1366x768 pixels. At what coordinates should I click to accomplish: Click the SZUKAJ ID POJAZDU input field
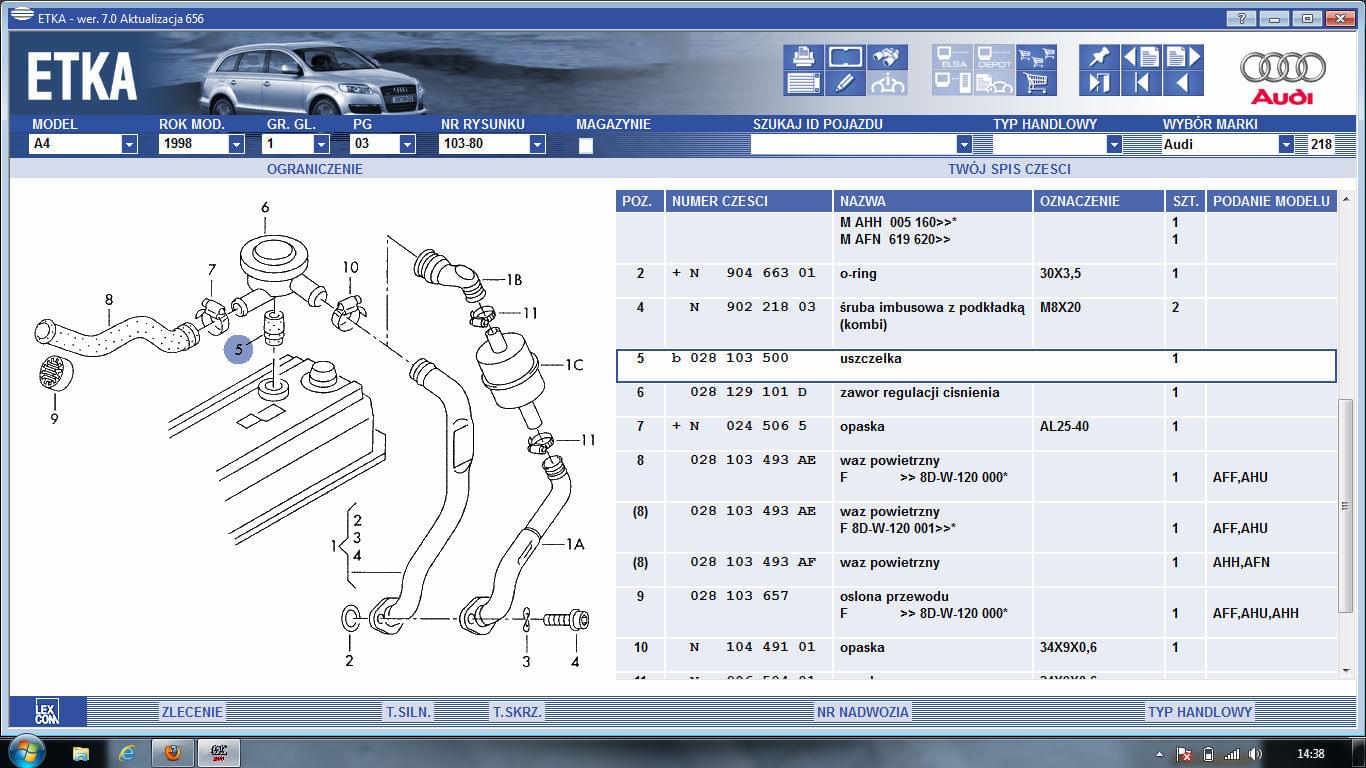[853, 145]
